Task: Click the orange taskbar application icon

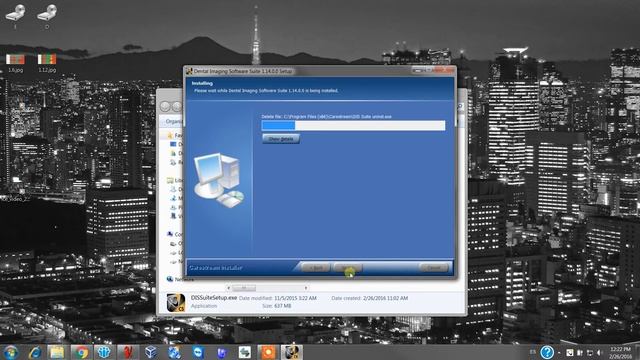Action: pos(268,352)
